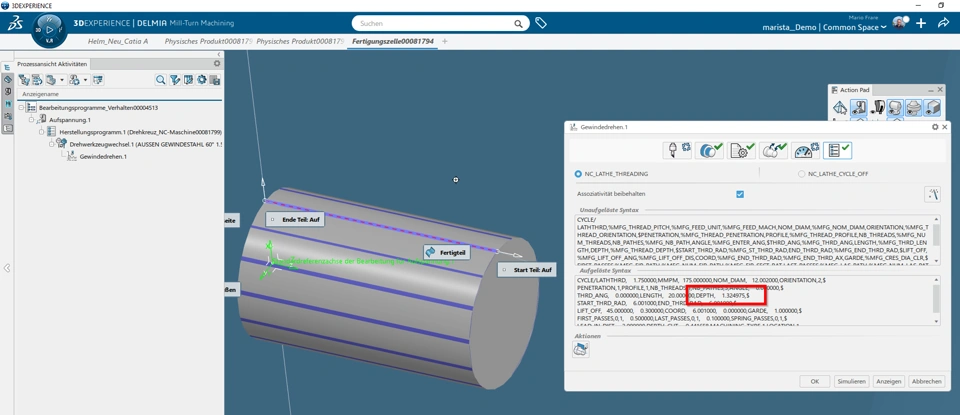Add a new tab with plus
The height and width of the screenshot is (415, 960).
tap(445, 41)
